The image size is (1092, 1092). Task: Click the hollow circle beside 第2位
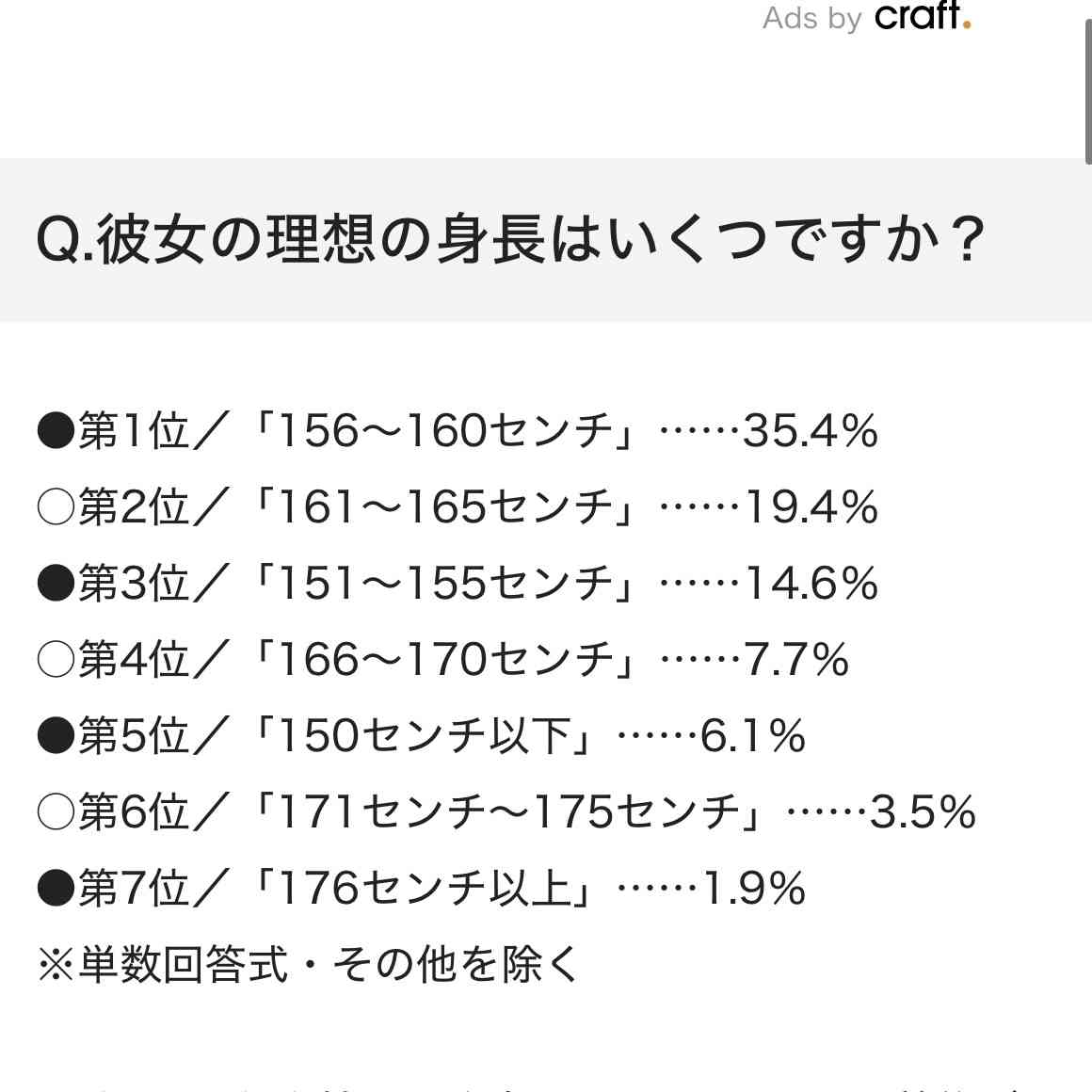coord(56,506)
